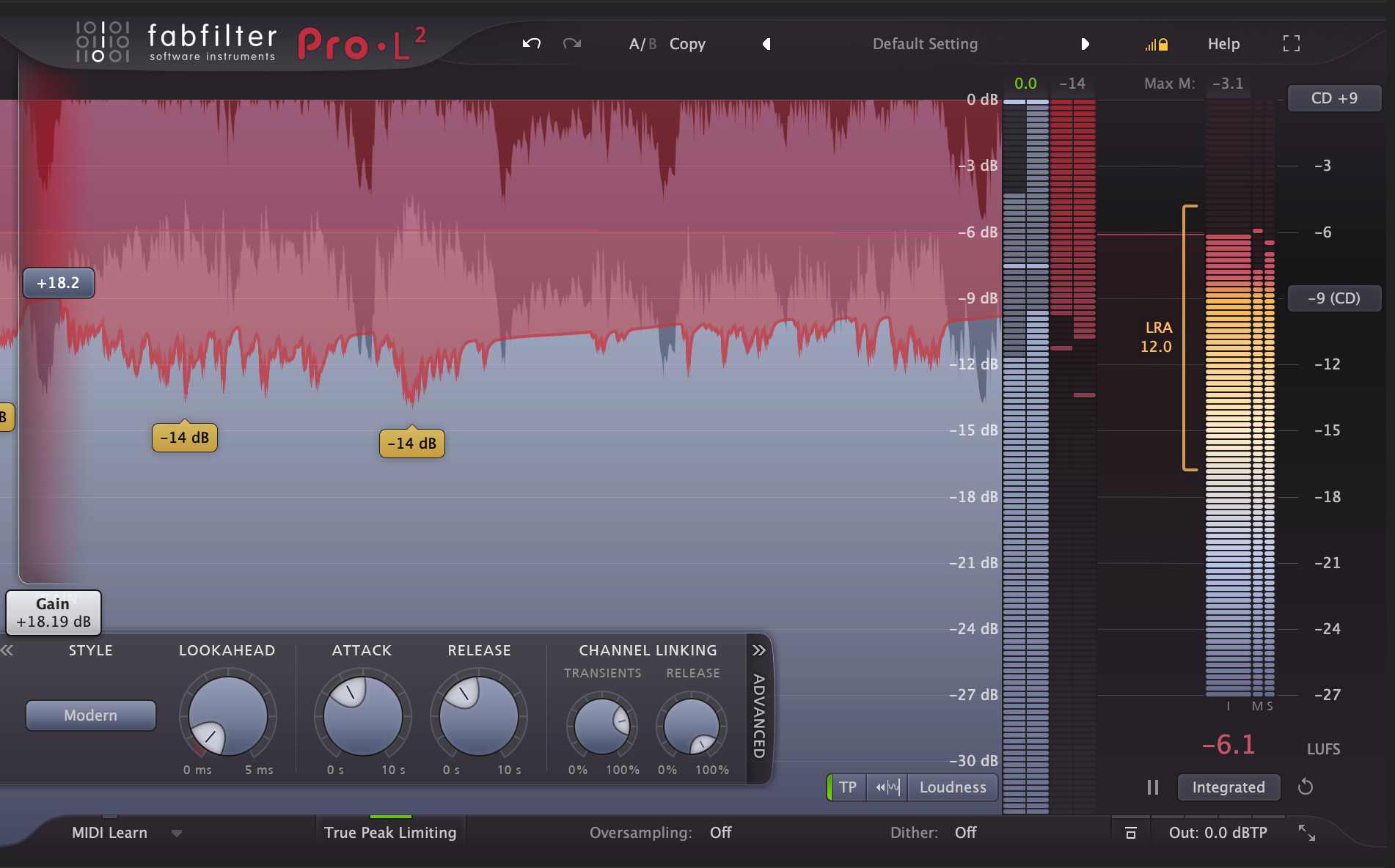
Task: Click the Max M: -3.1 readout
Action: (1194, 84)
